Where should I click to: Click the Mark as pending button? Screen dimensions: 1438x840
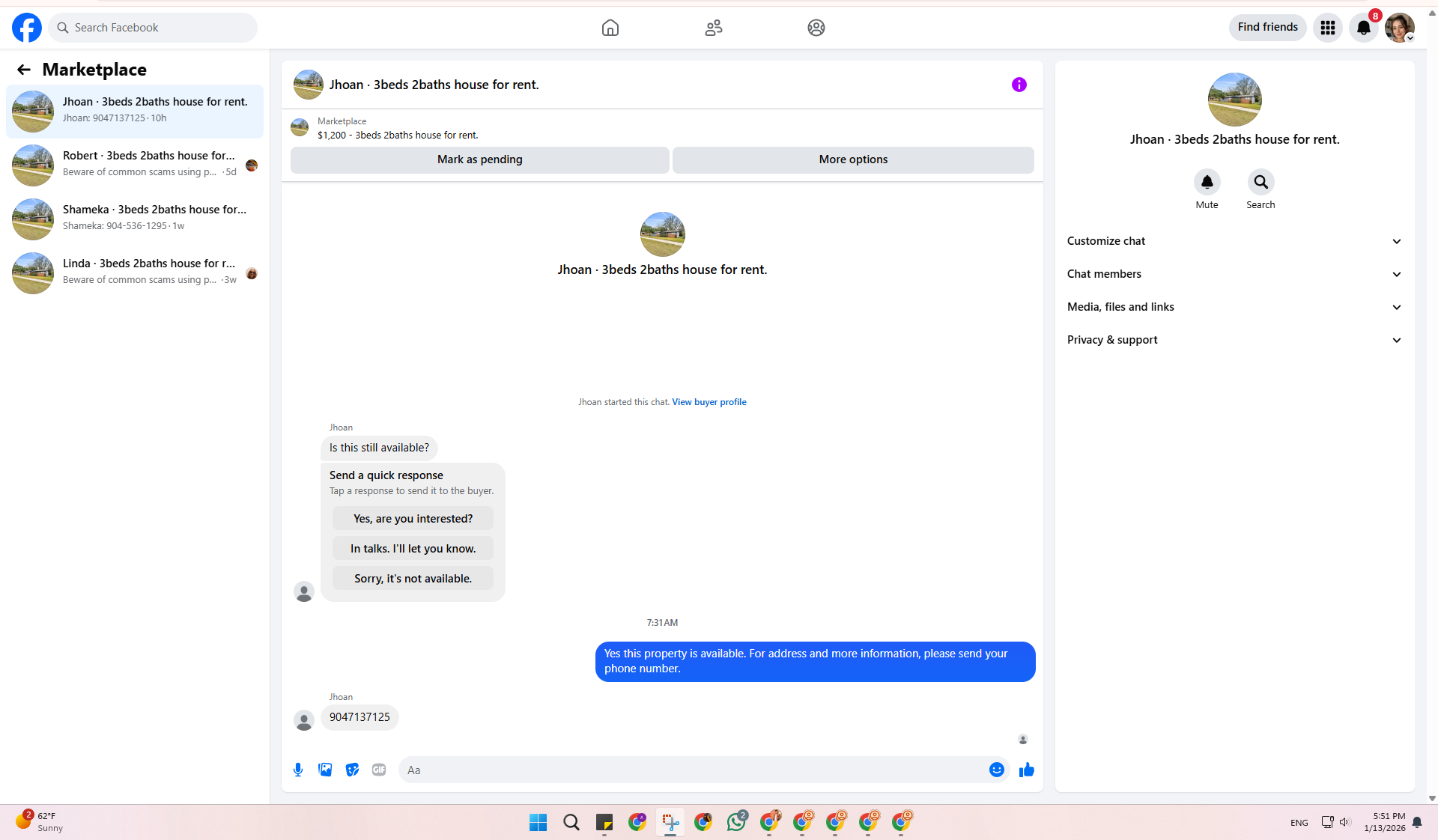click(479, 159)
